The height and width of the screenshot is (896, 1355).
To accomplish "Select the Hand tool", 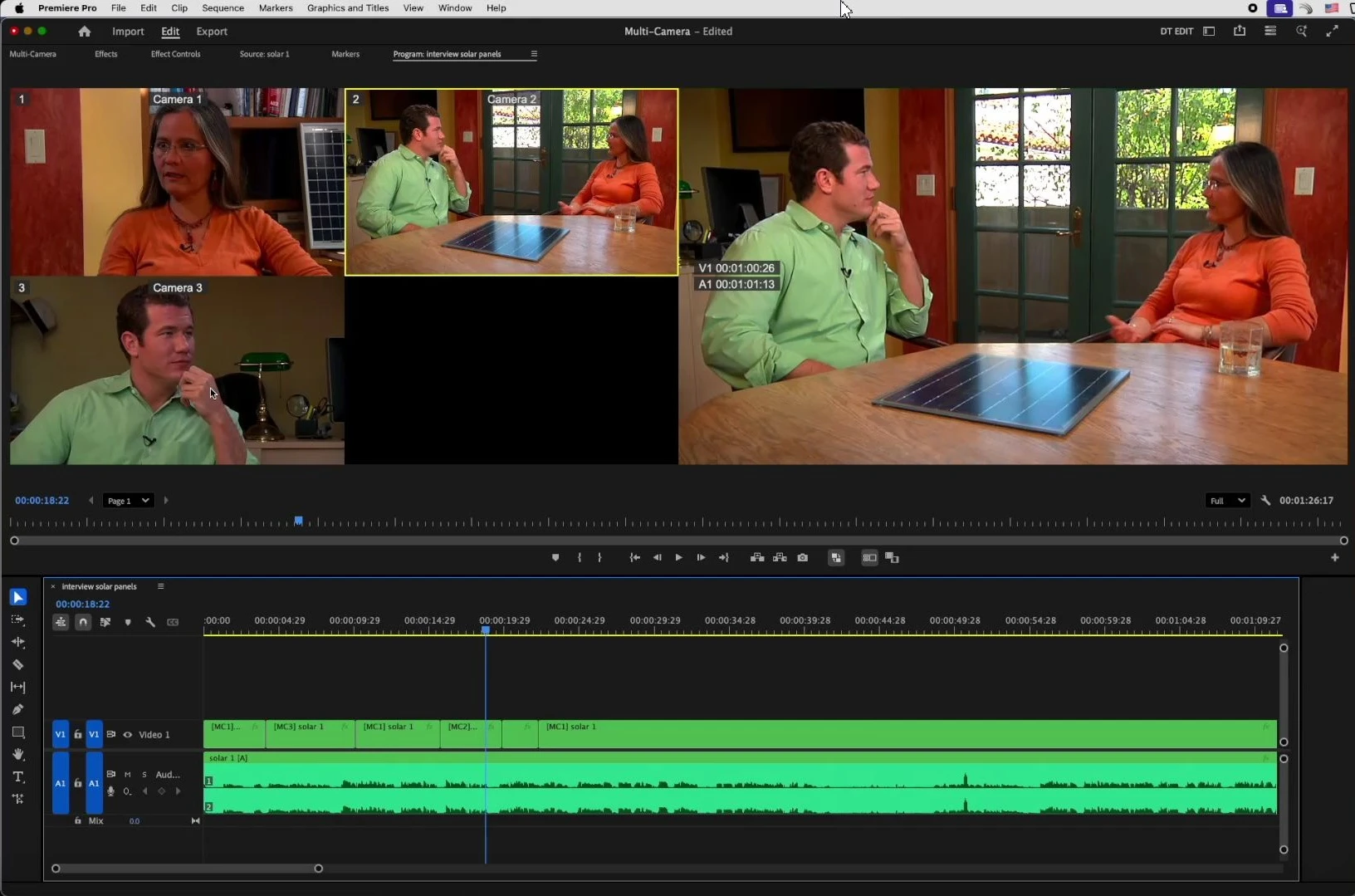I will click(x=17, y=755).
